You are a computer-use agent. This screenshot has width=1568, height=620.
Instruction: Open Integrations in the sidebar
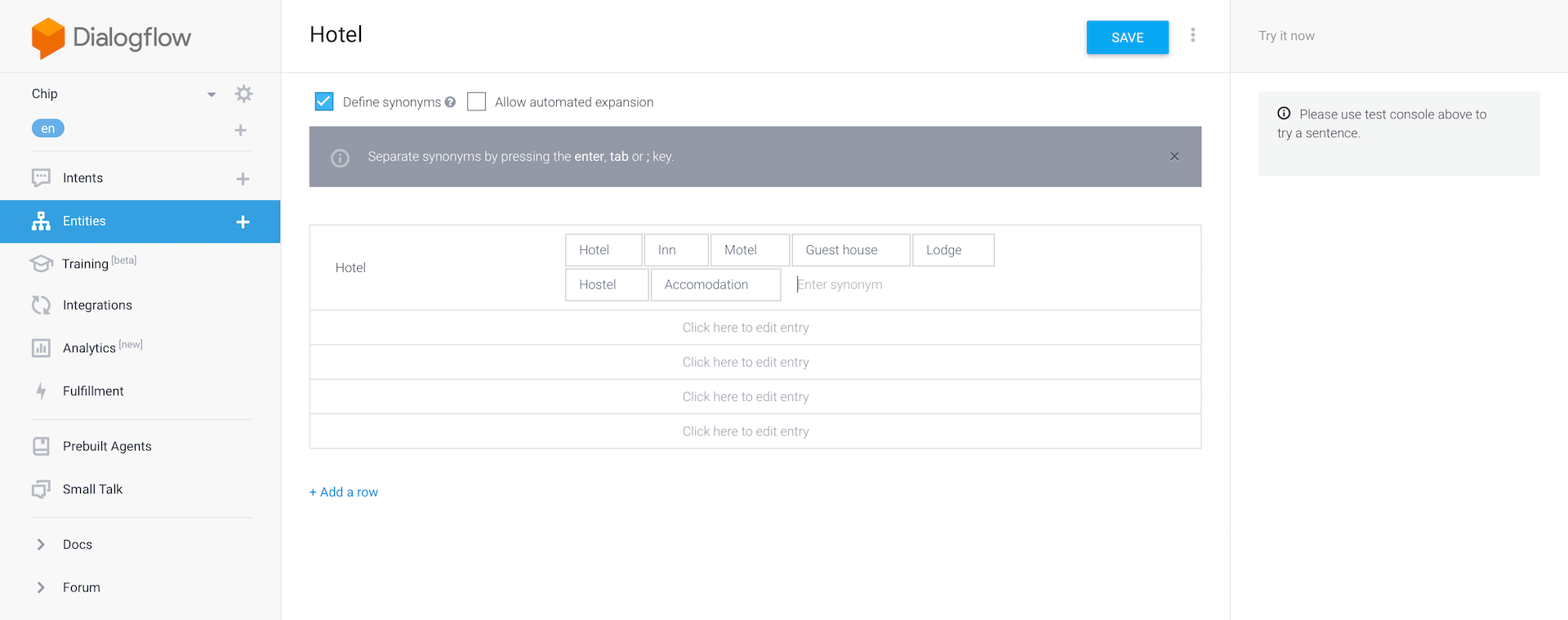[97, 306]
